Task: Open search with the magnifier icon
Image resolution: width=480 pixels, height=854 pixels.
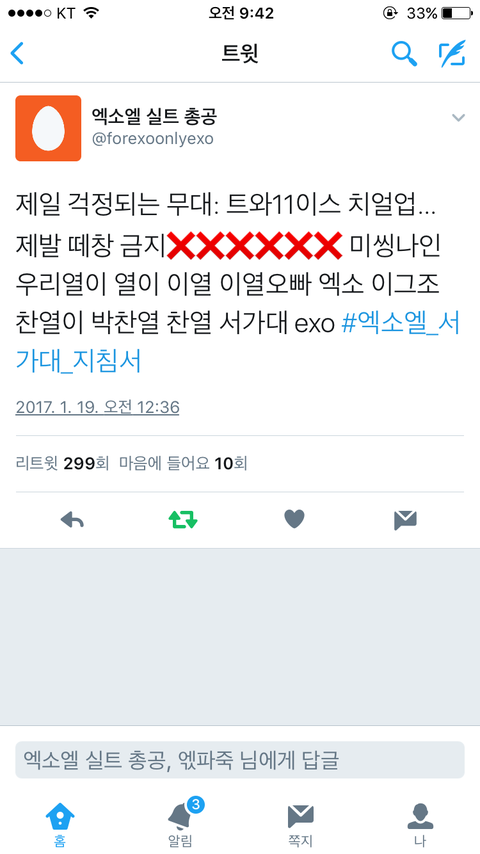Action: pos(404,53)
